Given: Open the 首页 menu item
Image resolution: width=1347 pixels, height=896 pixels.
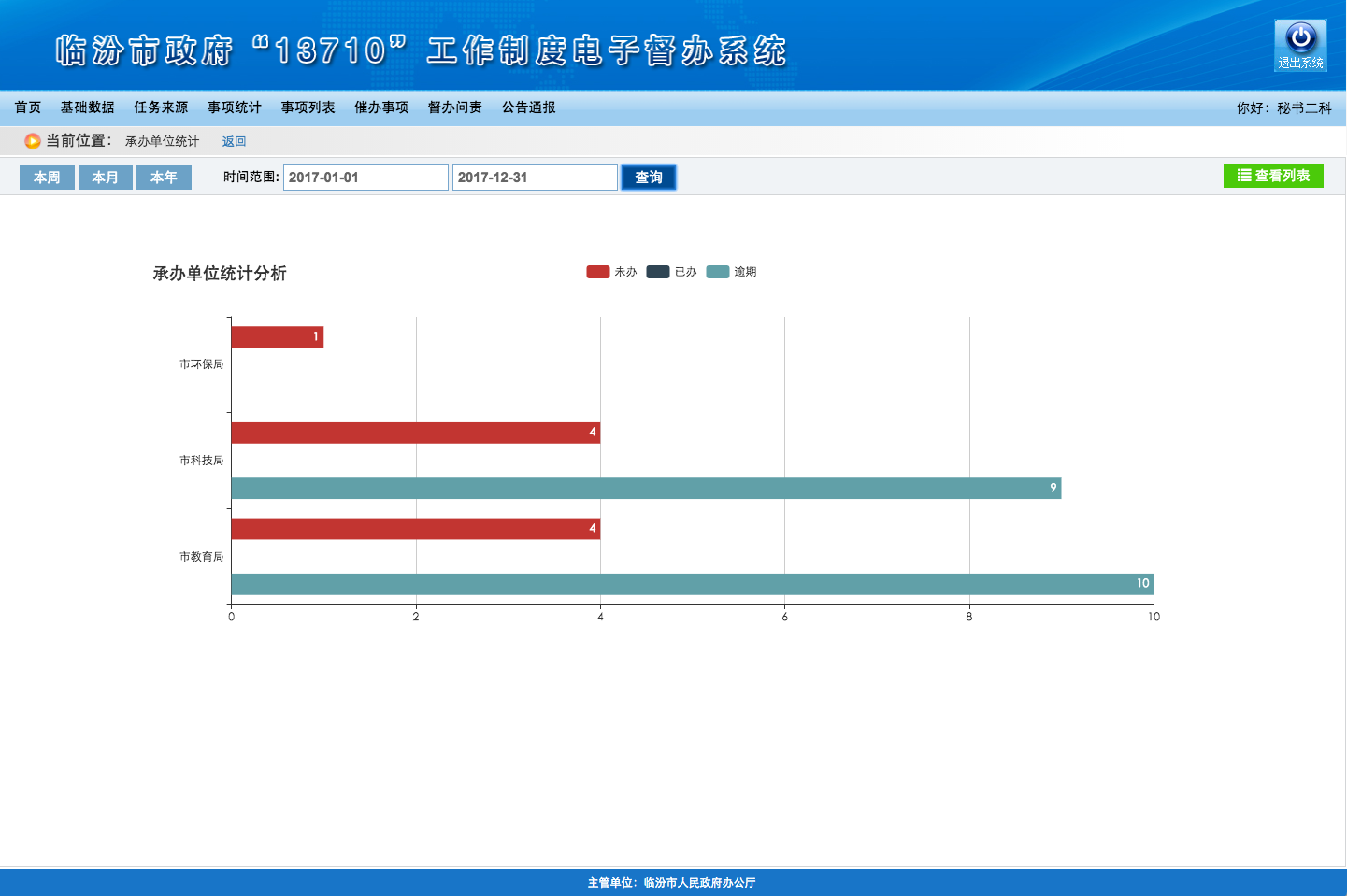Looking at the screenshot, I should 28,107.
